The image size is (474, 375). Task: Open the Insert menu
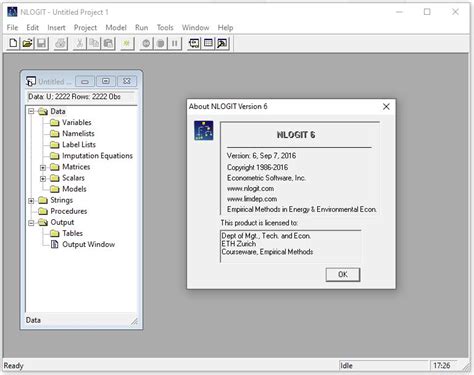pos(56,28)
